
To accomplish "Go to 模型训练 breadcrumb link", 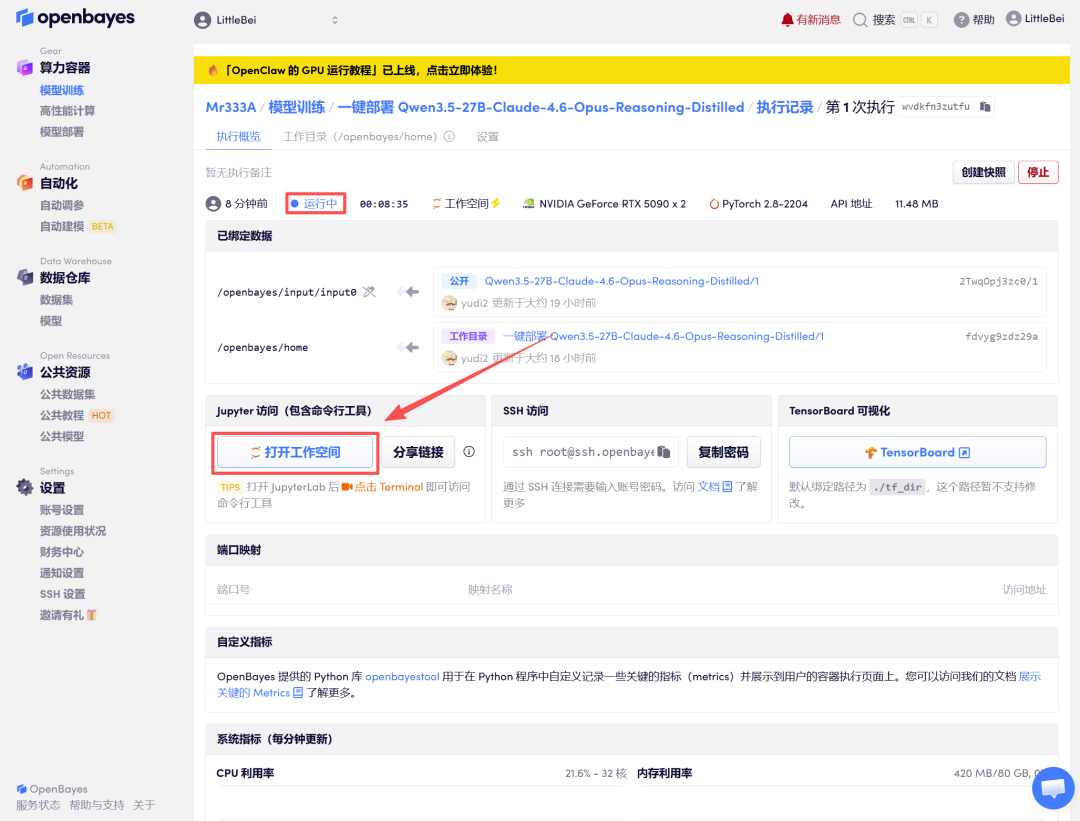I will [x=296, y=107].
